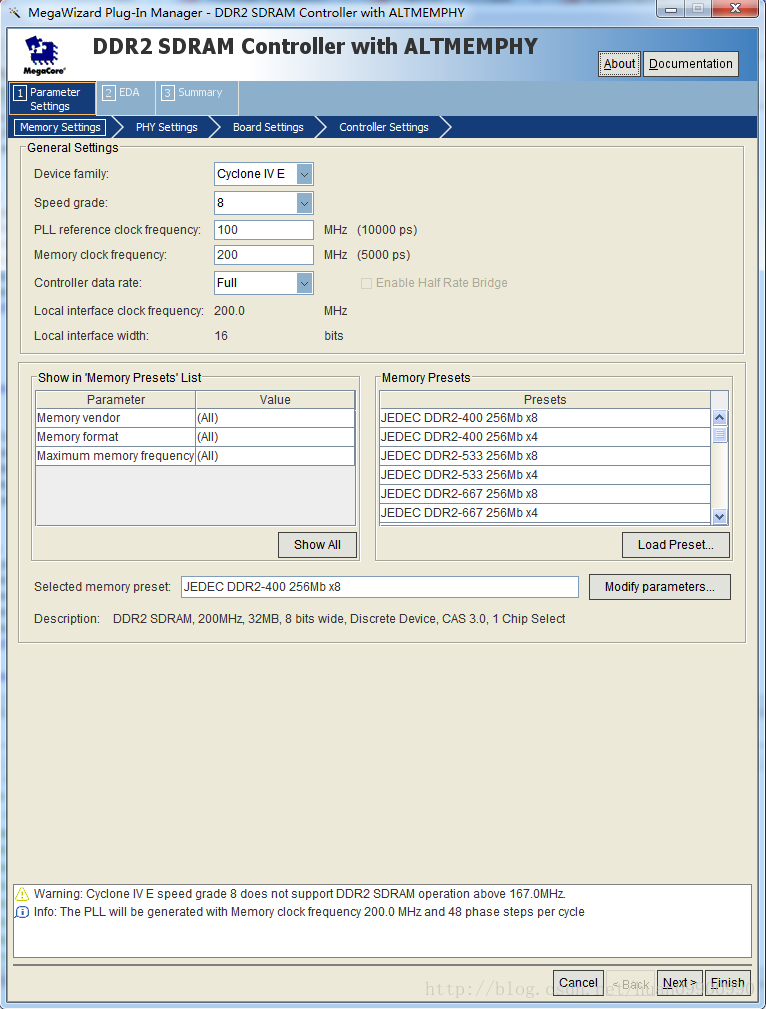The height and width of the screenshot is (1009, 766).
Task: Click the Load Preset... button
Action: pos(676,545)
